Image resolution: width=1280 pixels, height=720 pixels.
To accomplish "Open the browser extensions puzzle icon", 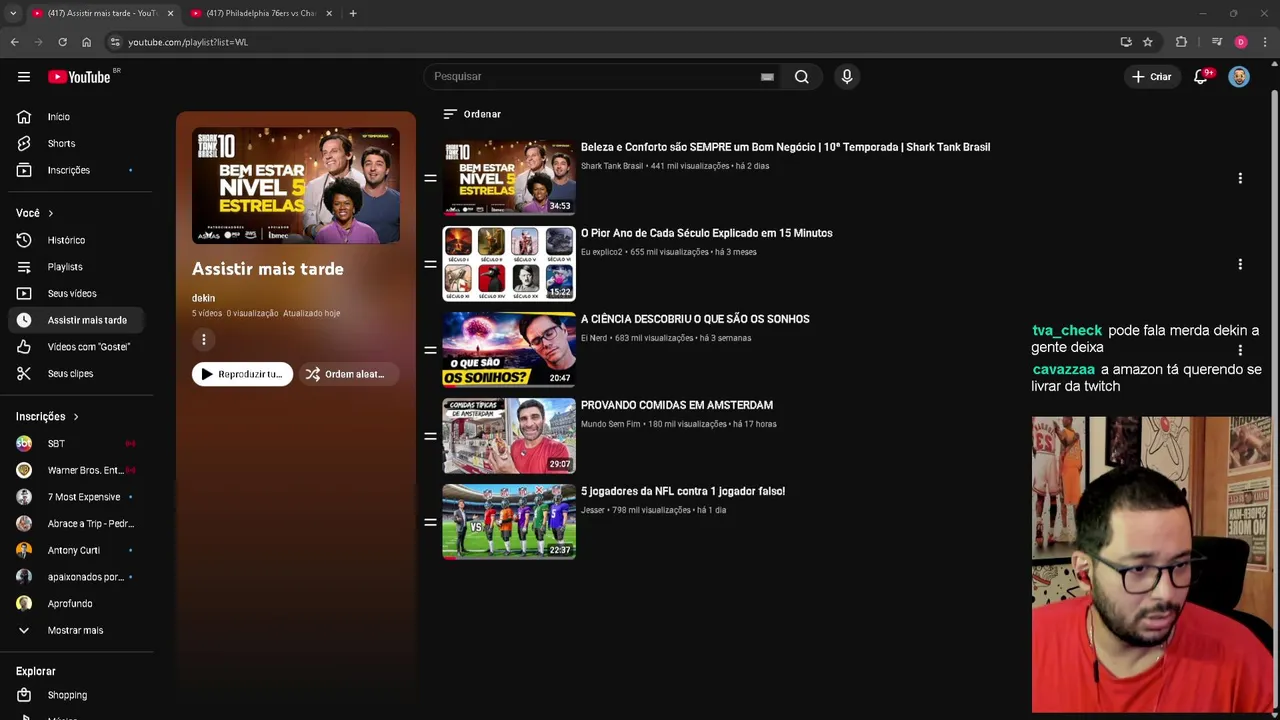I will 1181,42.
